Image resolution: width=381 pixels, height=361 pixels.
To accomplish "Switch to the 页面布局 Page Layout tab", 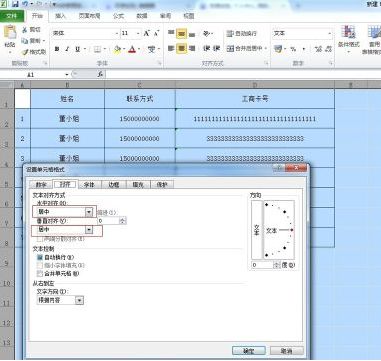I will point(89,16).
